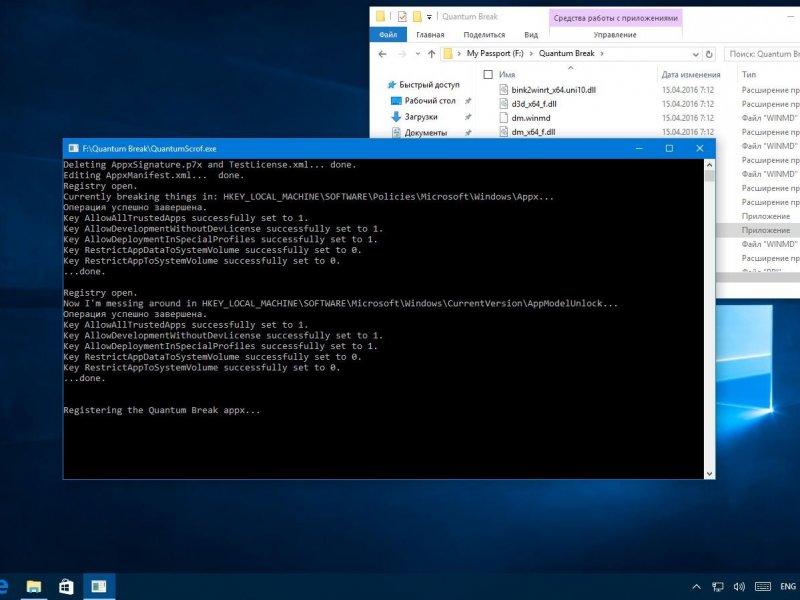Viewport: 800px width, 600px height.
Task: Expand the chevron before My Passport (F:)
Action: point(459,54)
